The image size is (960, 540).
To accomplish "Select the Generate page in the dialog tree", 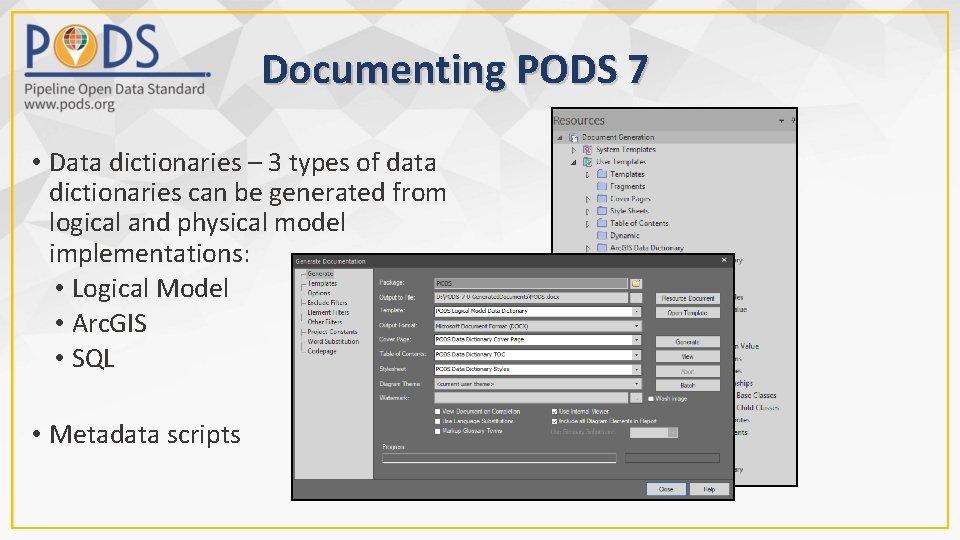I will [320, 274].
